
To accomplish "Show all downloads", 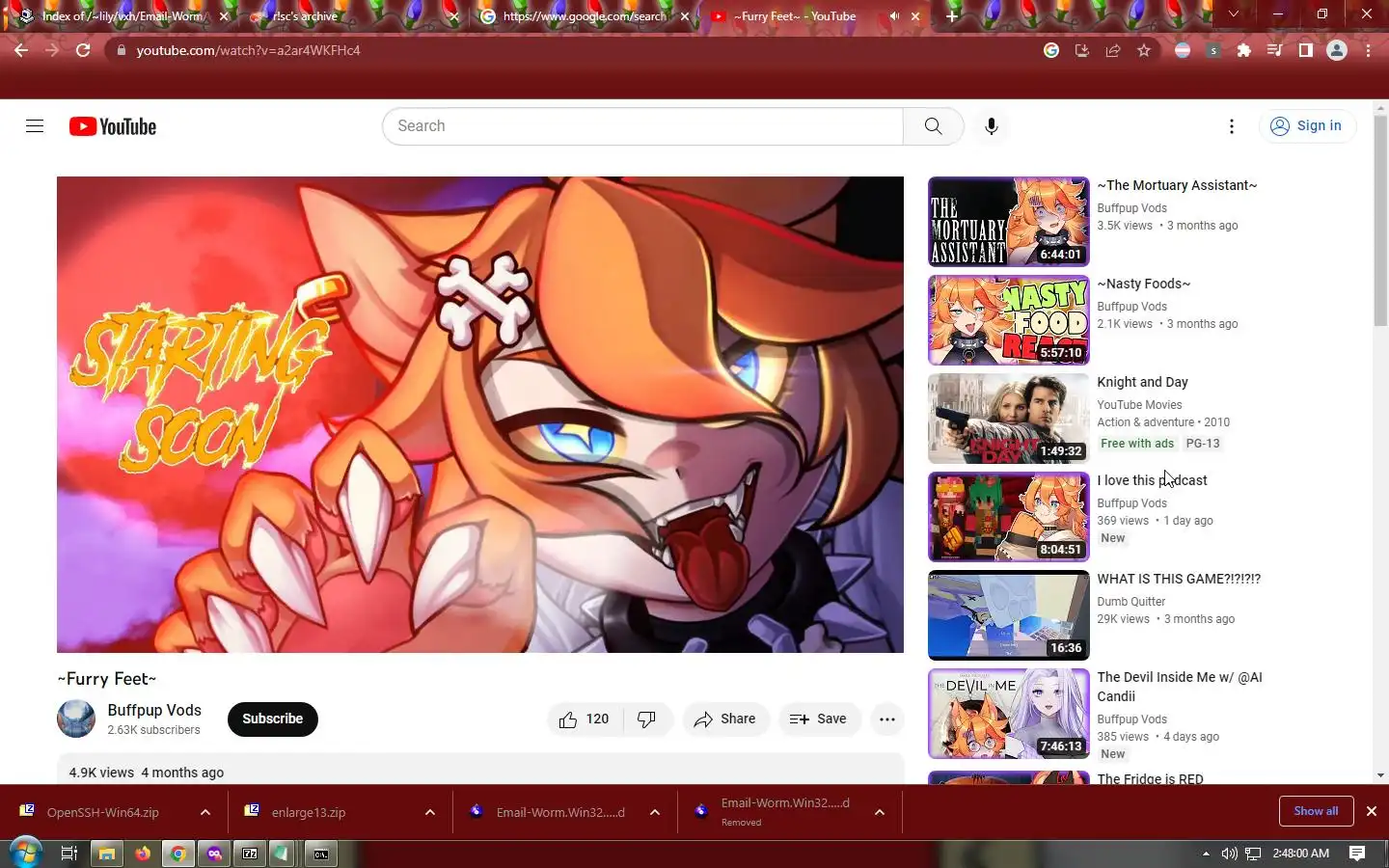I will point(1316,811).
